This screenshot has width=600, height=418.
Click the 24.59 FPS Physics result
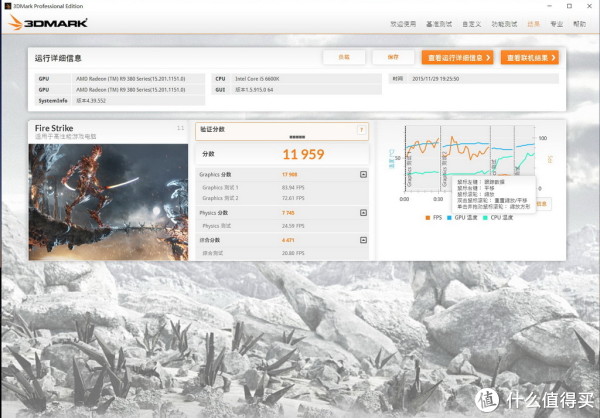coord(293,226)
